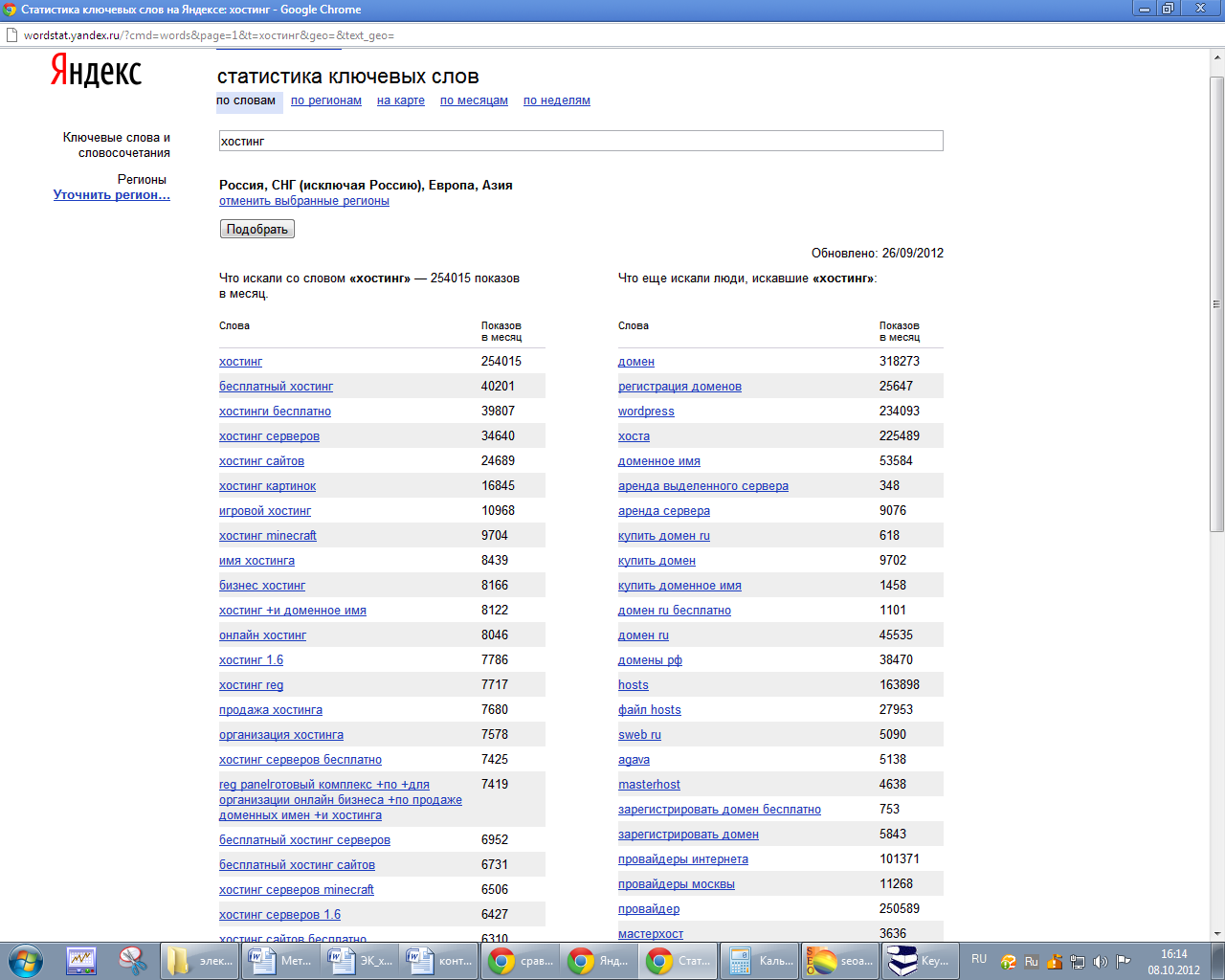Open the 'аренда выделенного сервера' link
The image size is (1225, 980).
tap(703, 486)
